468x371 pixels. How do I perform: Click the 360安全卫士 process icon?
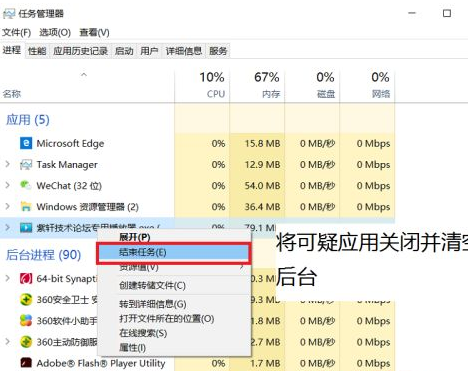tap(26, 299)
